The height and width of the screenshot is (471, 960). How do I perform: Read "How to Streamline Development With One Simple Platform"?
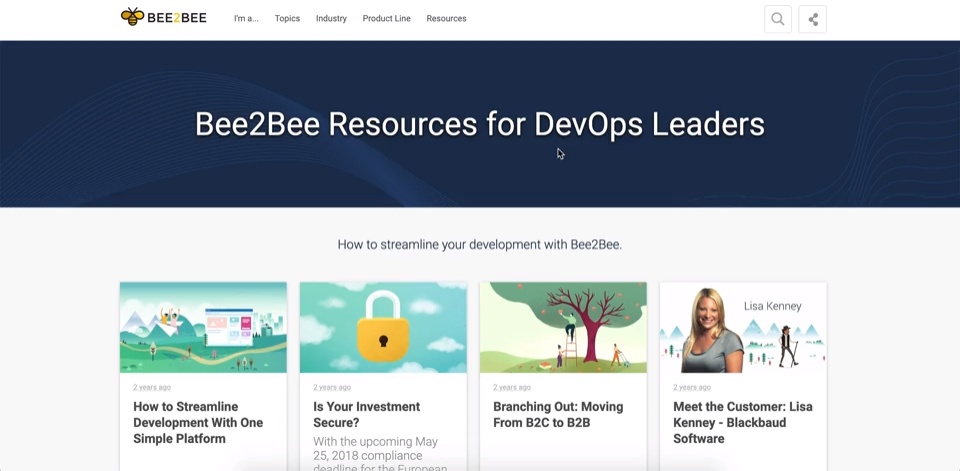pos(198,422)
